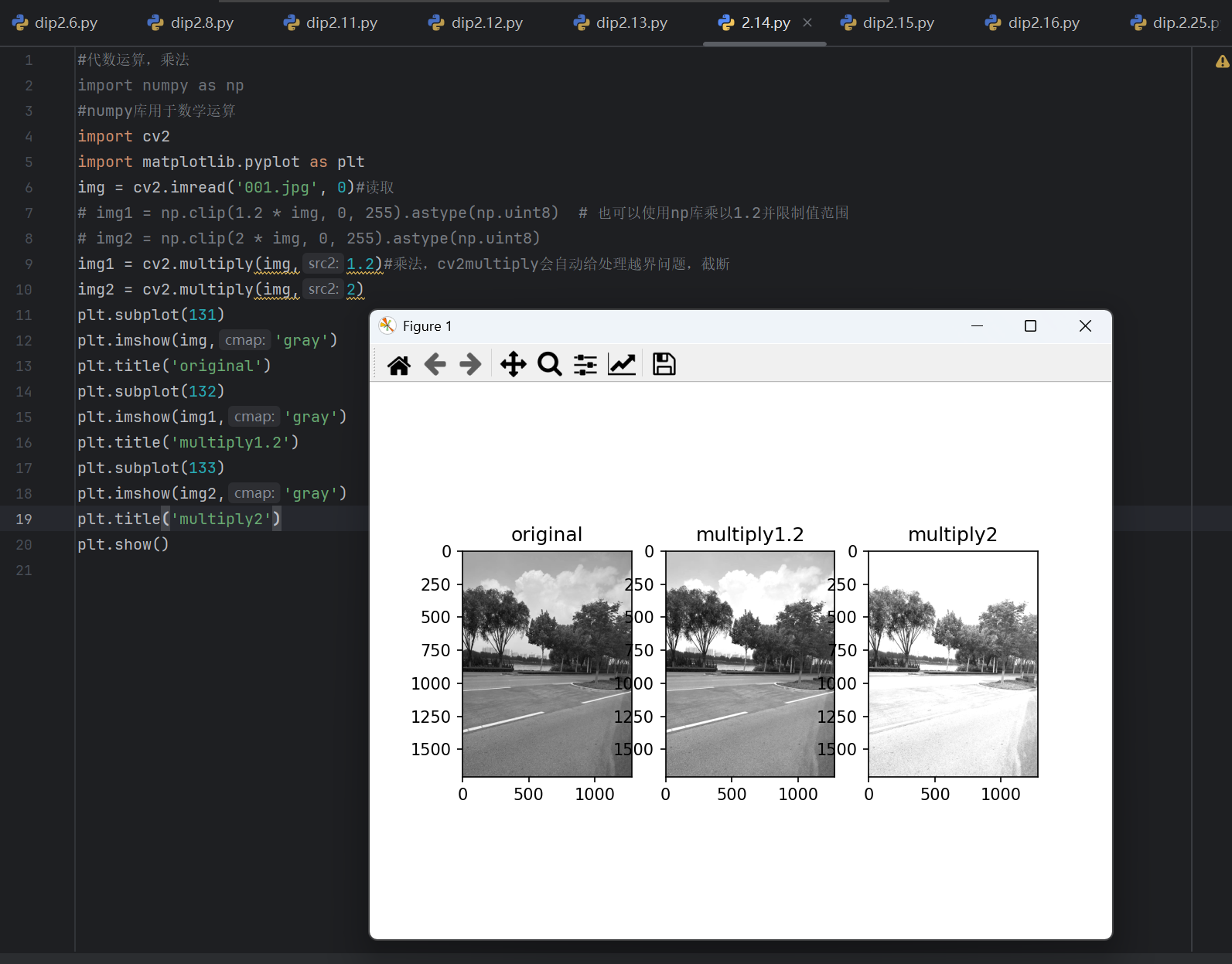
Task: Click the cmap: hint on line 15
Action: pyautogui.click(x=254, y=417)
